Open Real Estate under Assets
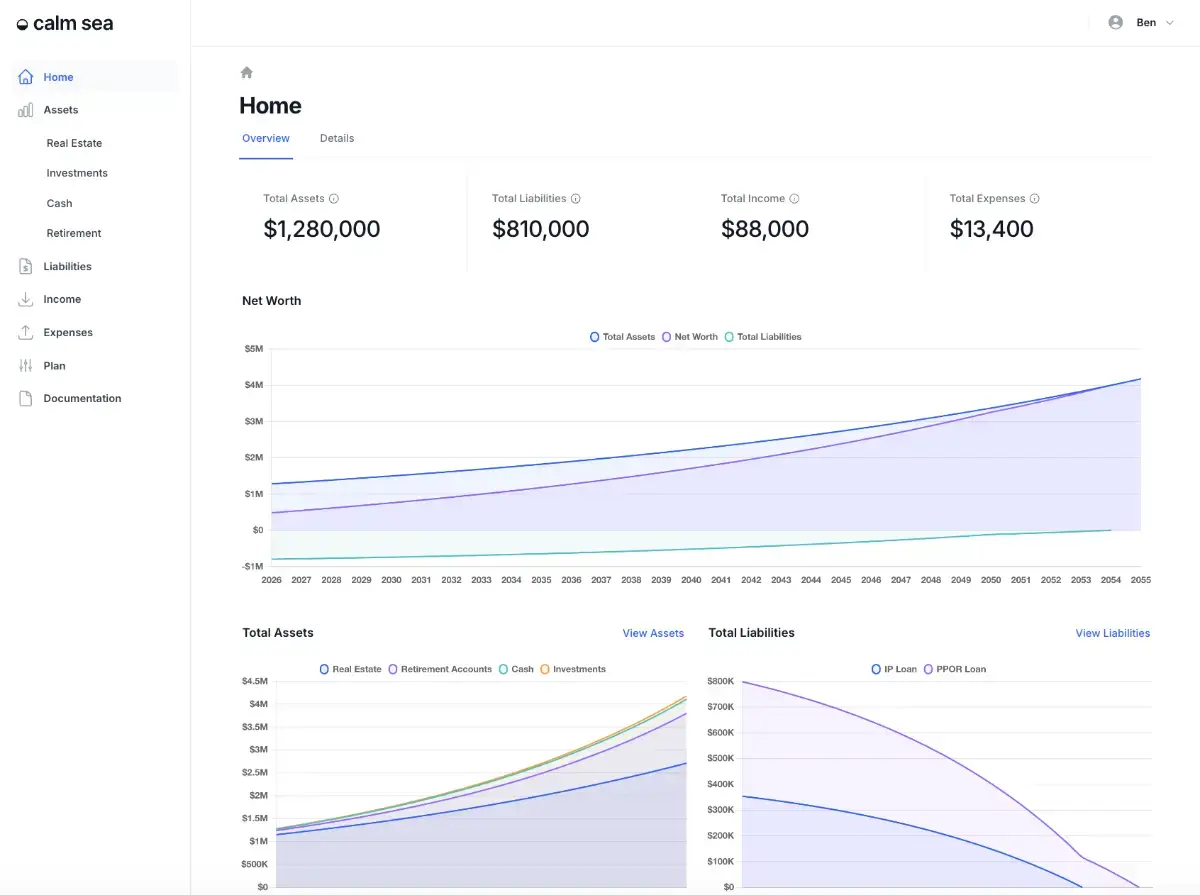1200x895 pixels. coord(74,143)
